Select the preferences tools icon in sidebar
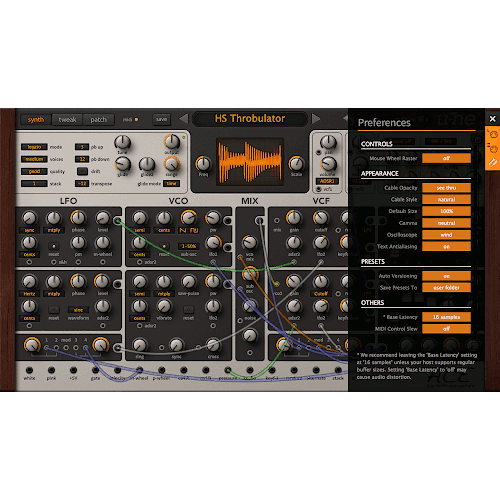The width and height of the screenshot is (500, 500). [493, 162]
